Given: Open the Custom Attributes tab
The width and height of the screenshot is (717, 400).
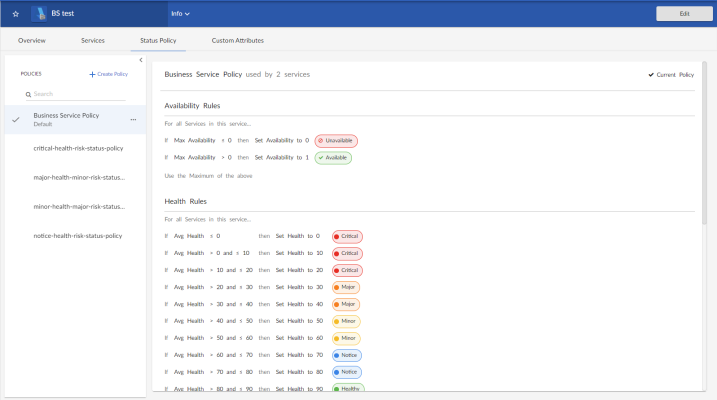Looking at the screenshot, I should click(237, 40).
